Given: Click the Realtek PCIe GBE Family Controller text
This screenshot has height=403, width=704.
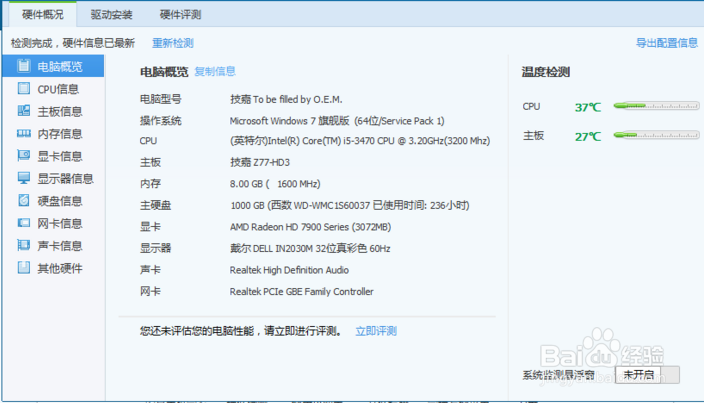Looking at the screenshot, I should tap(302, 292).
